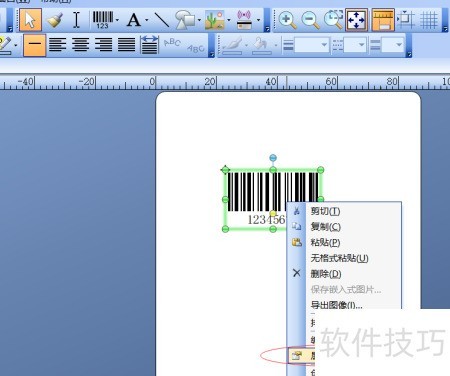
Task: Open the barcode tool dropdown arrow
Action: [117, 20]
